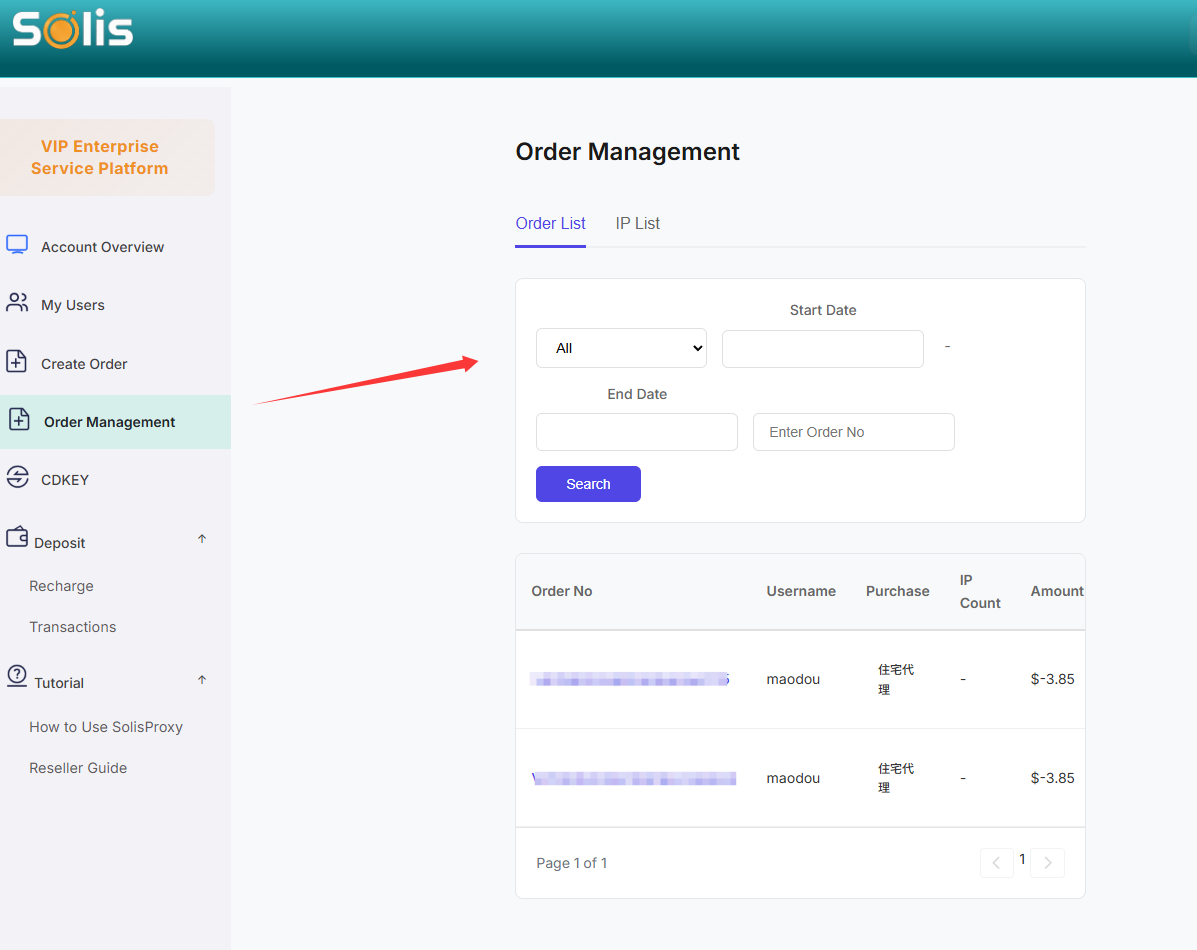
Task: Click the Solis logo in the header
Action: coord(73,29)
